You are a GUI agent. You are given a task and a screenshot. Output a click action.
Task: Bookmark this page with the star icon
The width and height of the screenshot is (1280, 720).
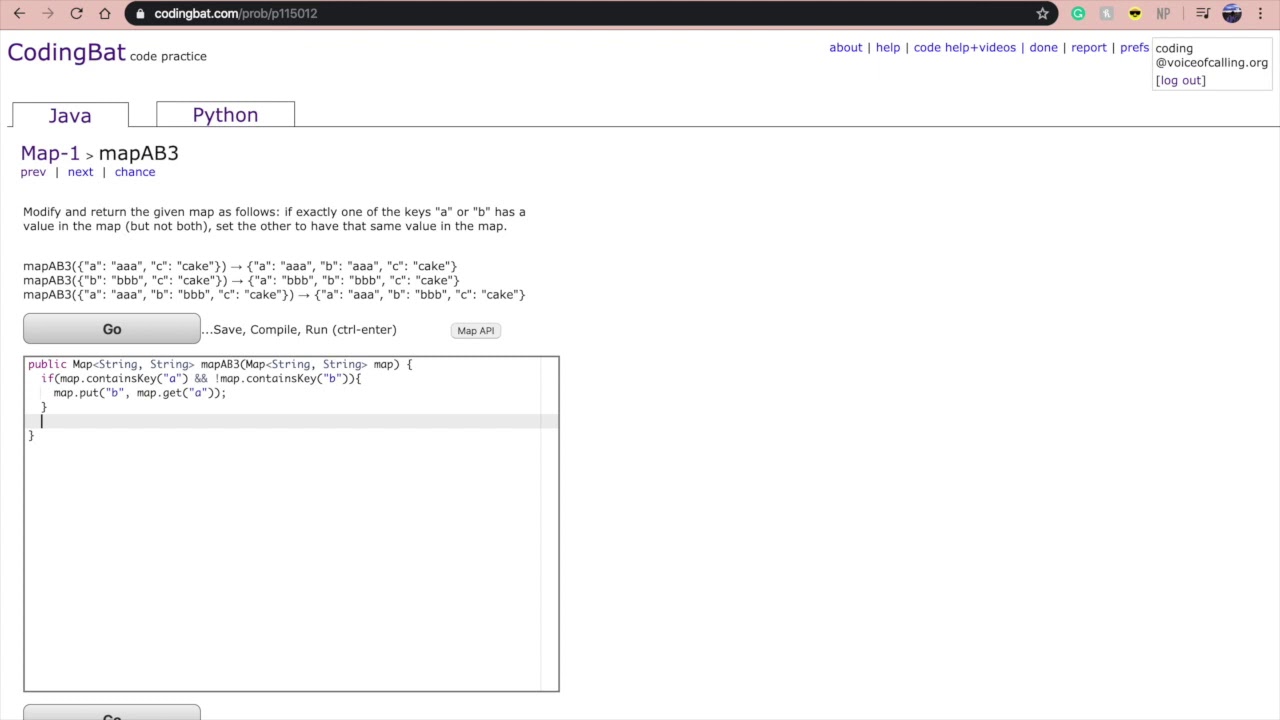(x=1042, y=14)
